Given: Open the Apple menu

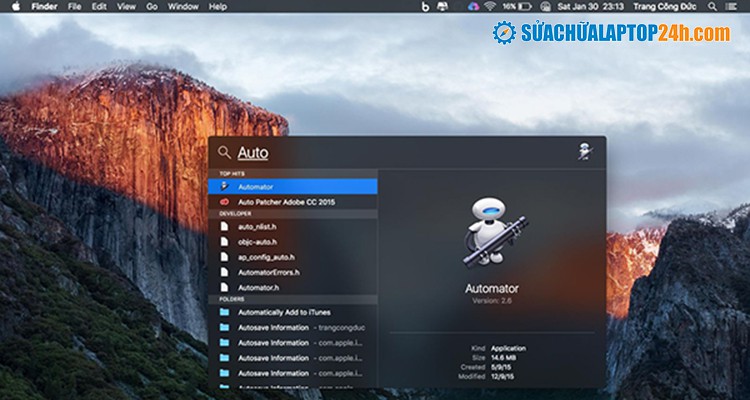Looking at the screenshot, I should [16, 6].
